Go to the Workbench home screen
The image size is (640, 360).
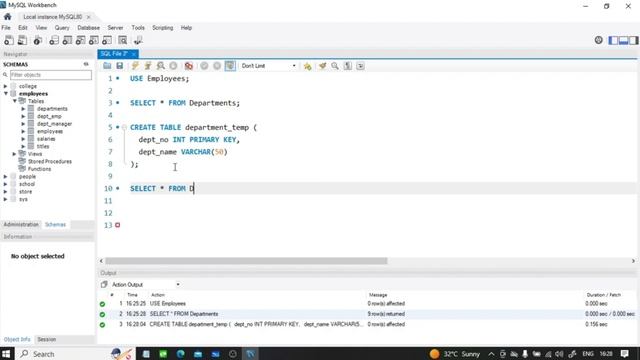pos(7,17)
